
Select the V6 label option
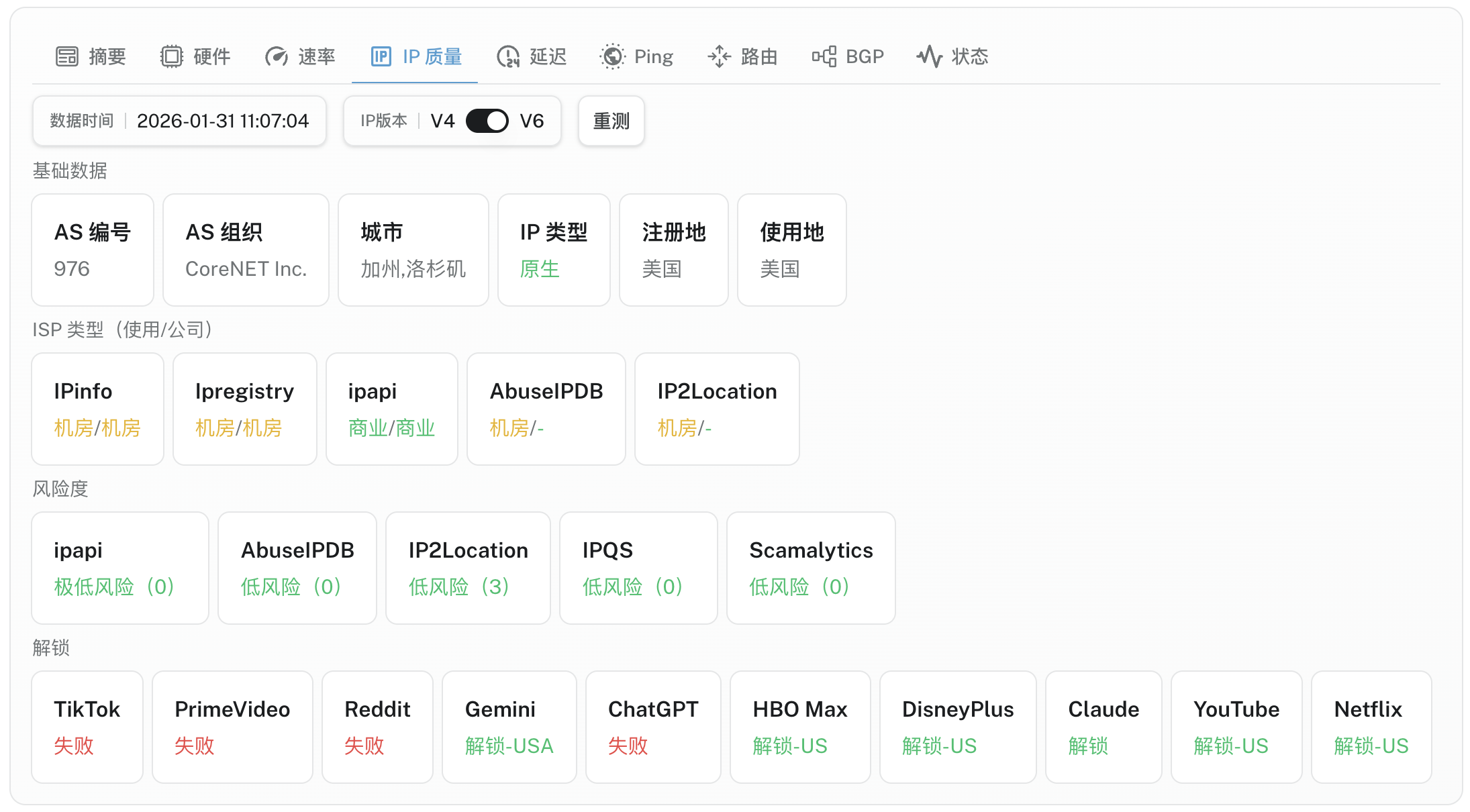[x=532, y=121]
